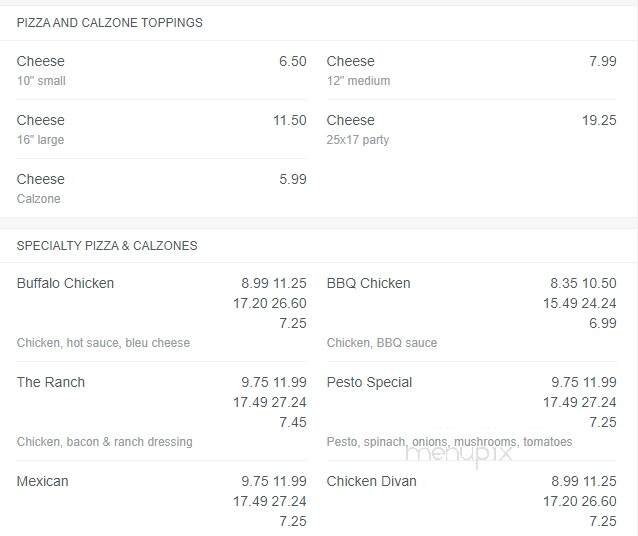
Task: Click the menupix watermark logo
Action: [x=459, y=453]
